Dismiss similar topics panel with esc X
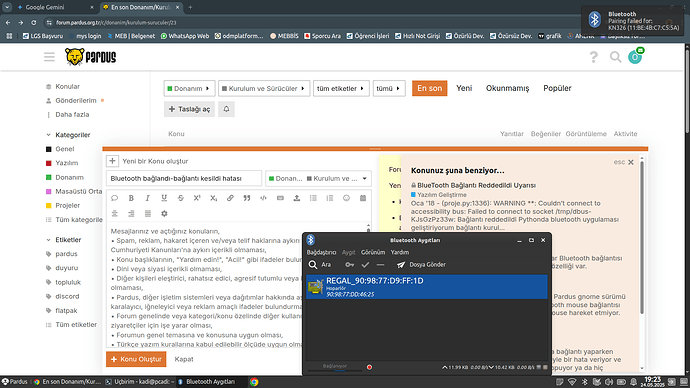This screenshot has height=388, width=690. click(631, 162)
